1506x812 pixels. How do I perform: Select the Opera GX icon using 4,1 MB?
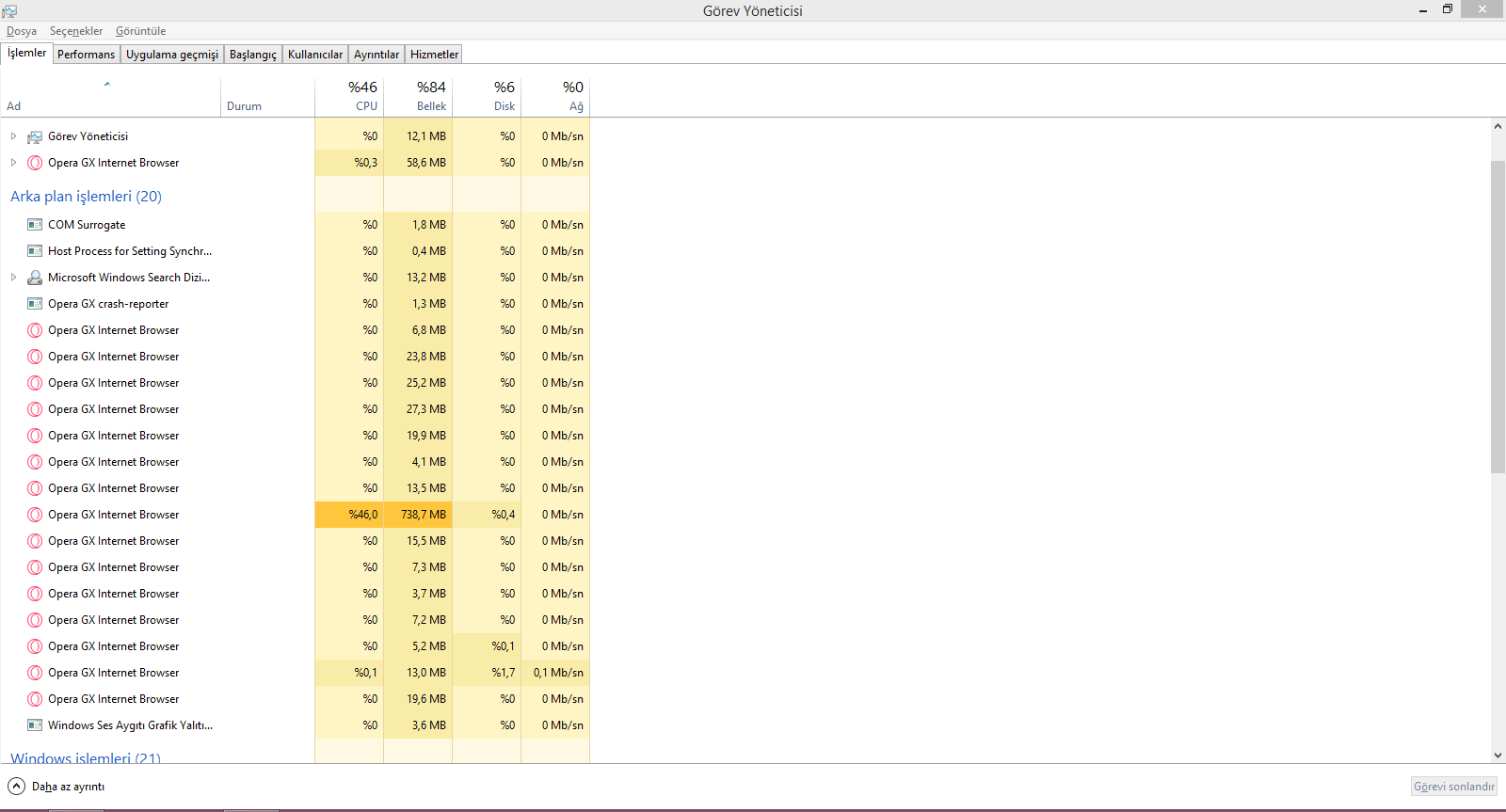[35, 462]
